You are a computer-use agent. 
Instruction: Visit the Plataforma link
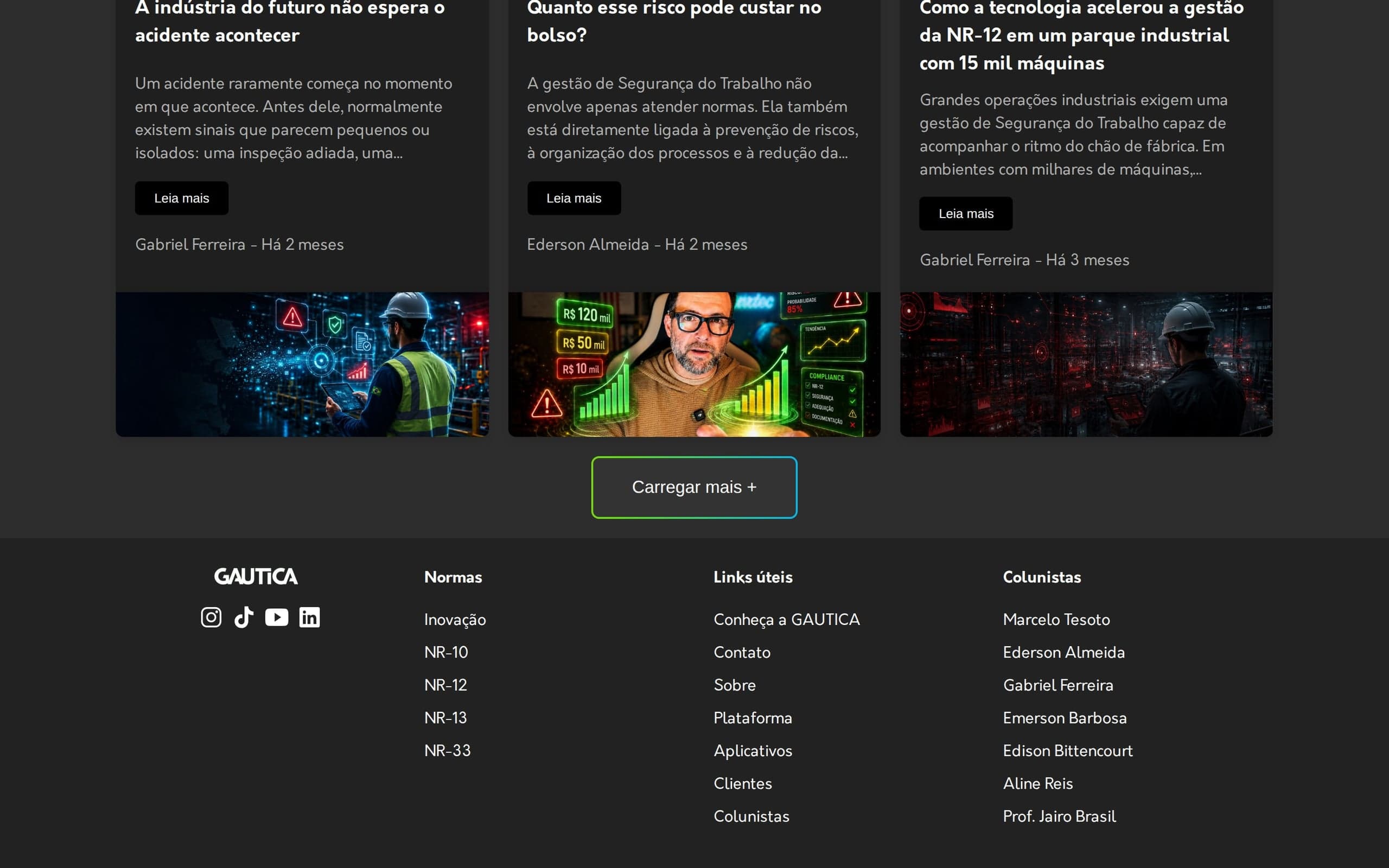(753, 718)
